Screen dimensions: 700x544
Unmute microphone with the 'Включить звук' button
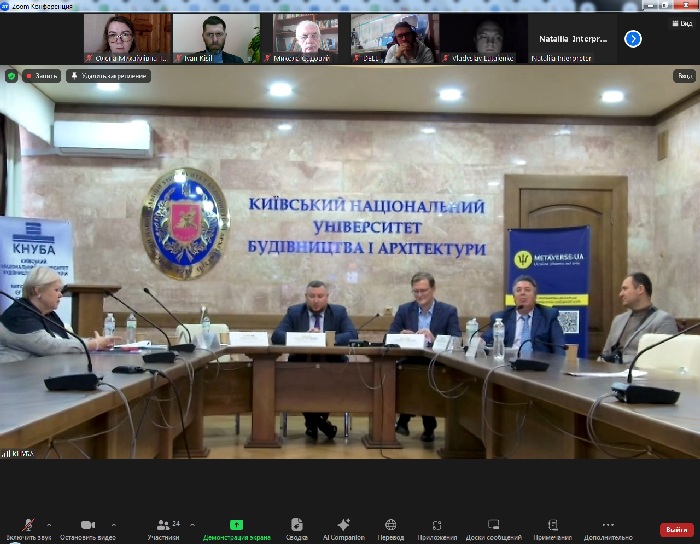pyautogui.click(x=27, y=526)
